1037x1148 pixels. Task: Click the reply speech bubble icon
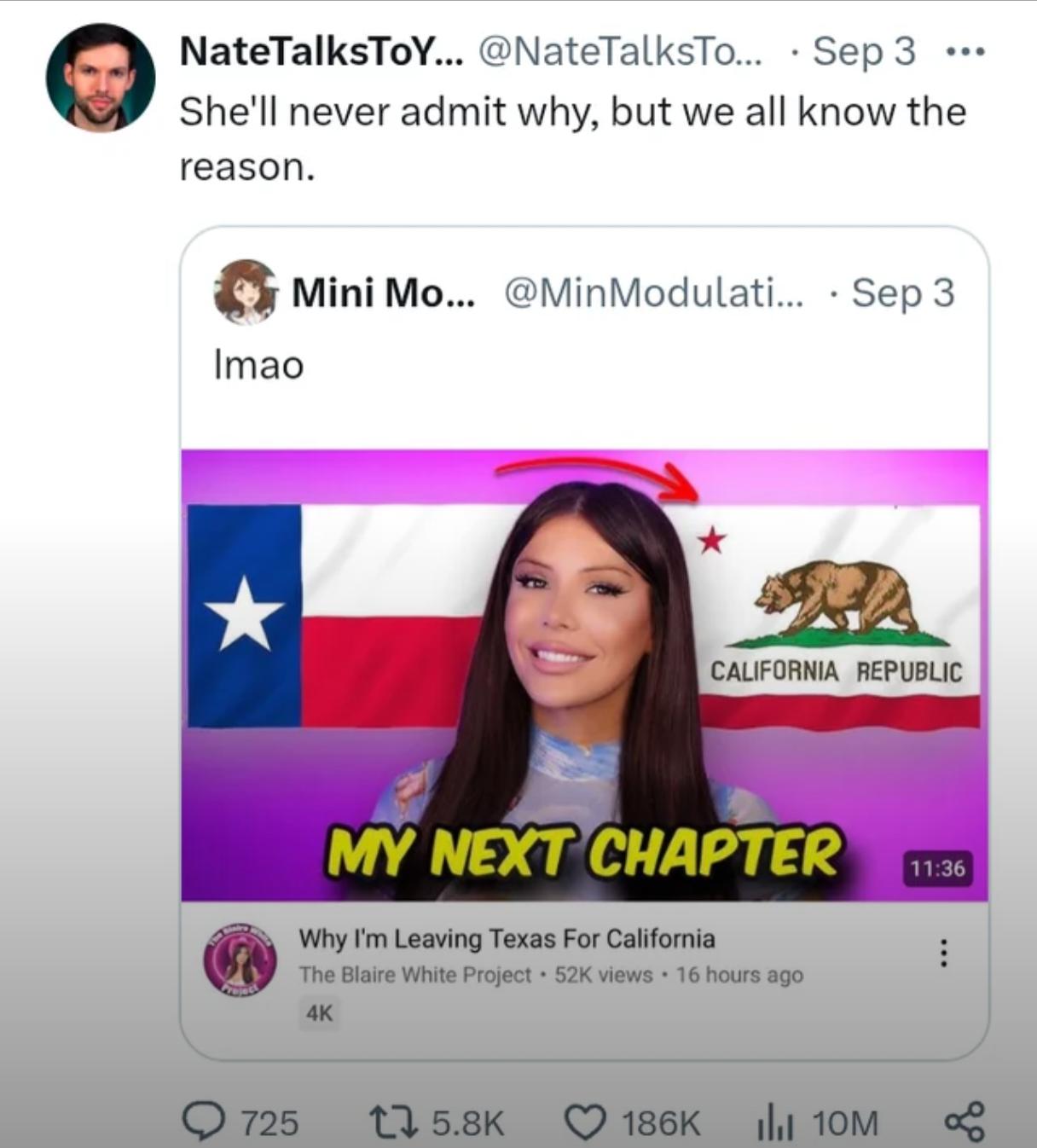203,1122
